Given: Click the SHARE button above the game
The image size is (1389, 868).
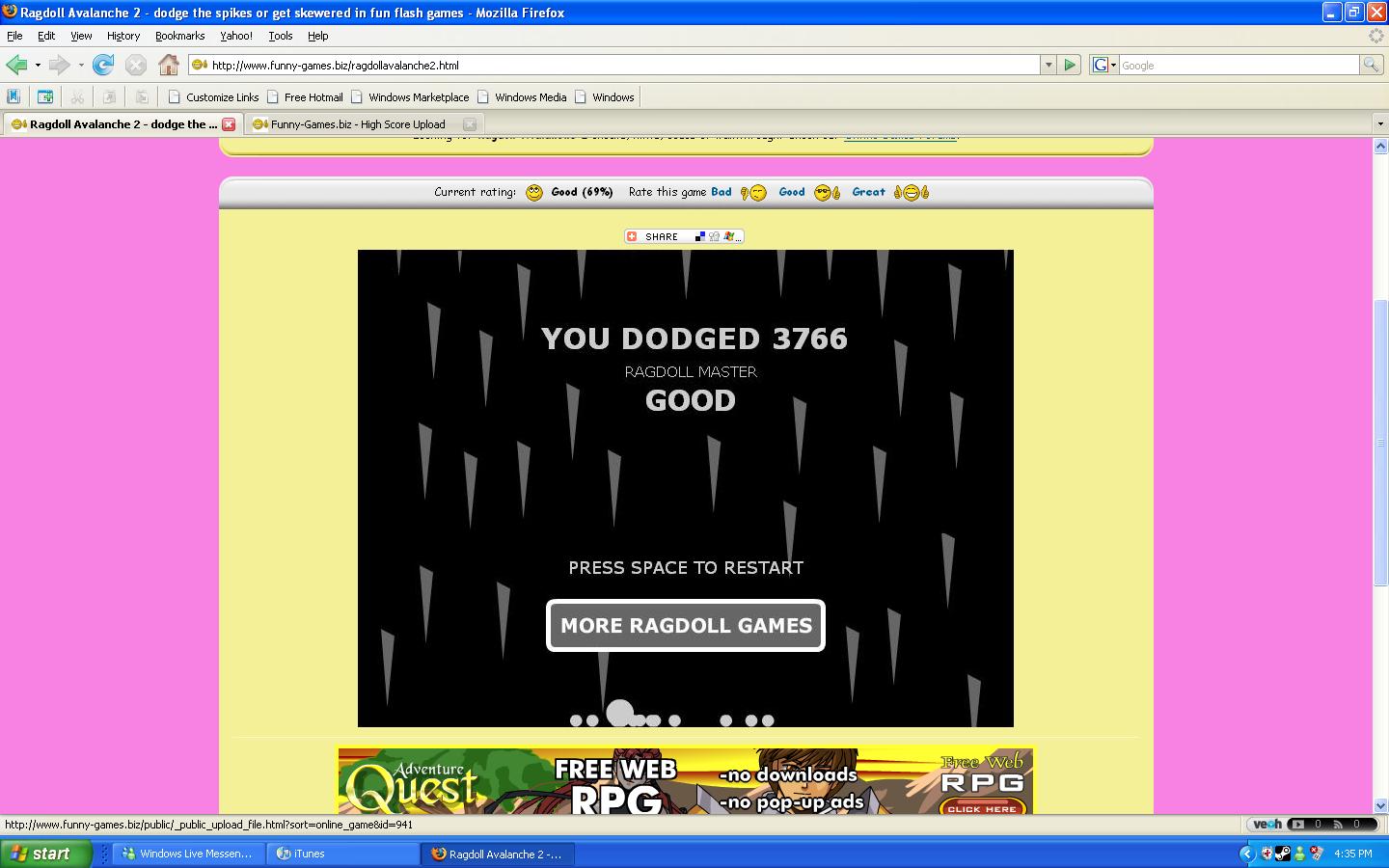Looking at the screenshot, I should tap(684, 236).
